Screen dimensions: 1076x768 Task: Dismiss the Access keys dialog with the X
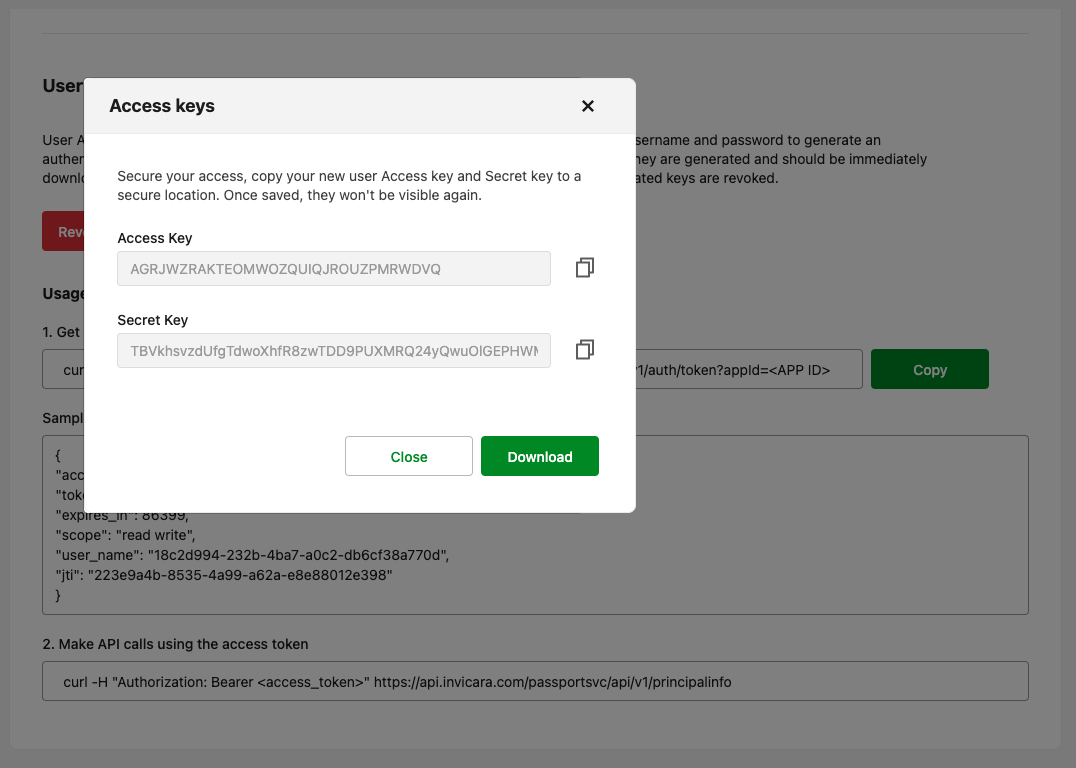pyautogui.click(x=588, y=106)
